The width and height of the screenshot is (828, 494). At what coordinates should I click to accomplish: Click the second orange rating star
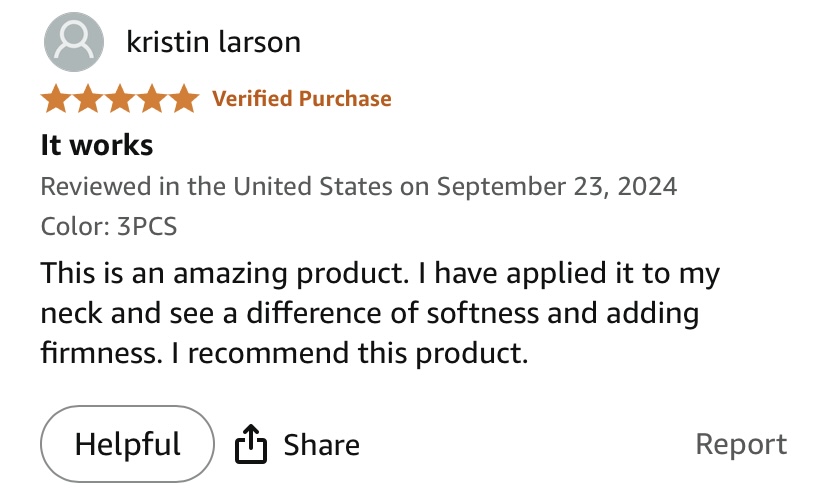(x=88, y=99)
